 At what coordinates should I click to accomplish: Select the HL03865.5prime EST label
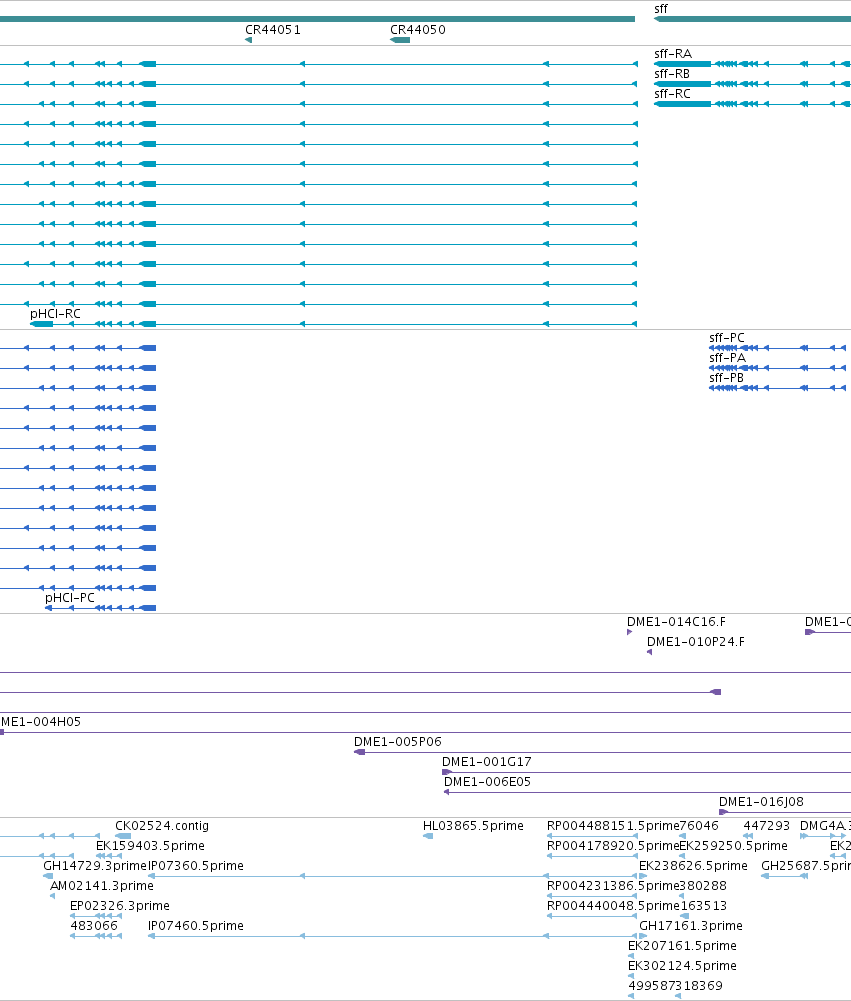coord(473,825)
